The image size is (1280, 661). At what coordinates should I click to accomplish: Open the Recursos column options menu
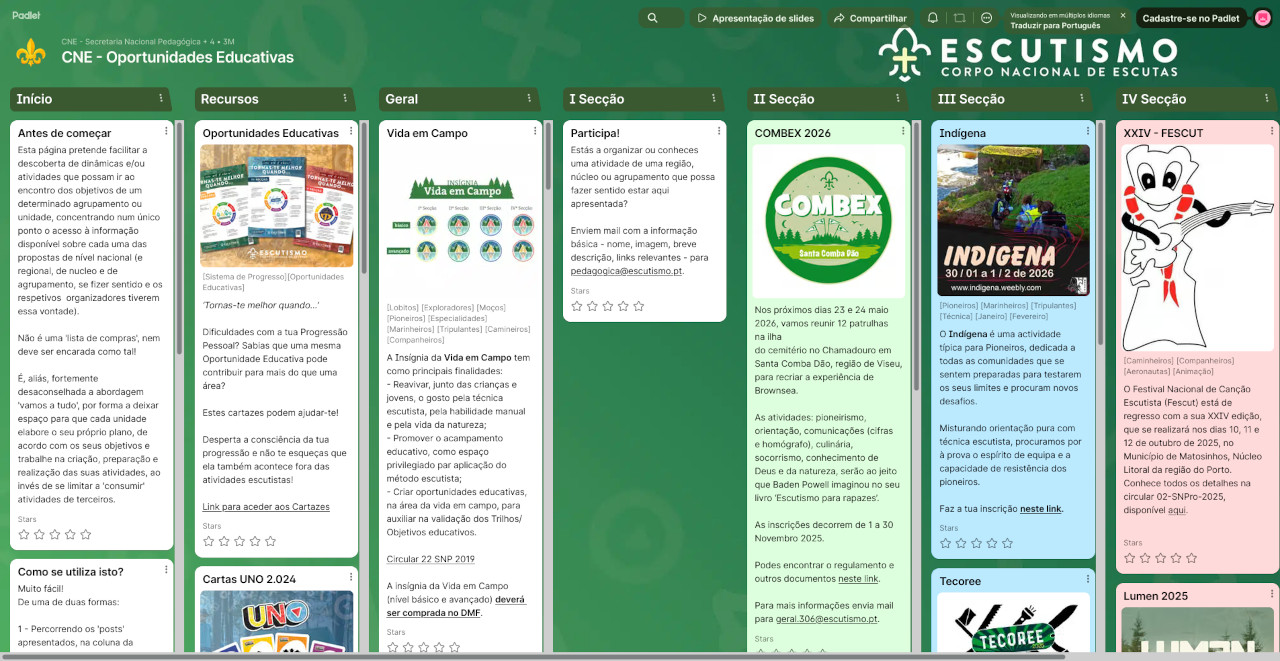tap(345, 98)
